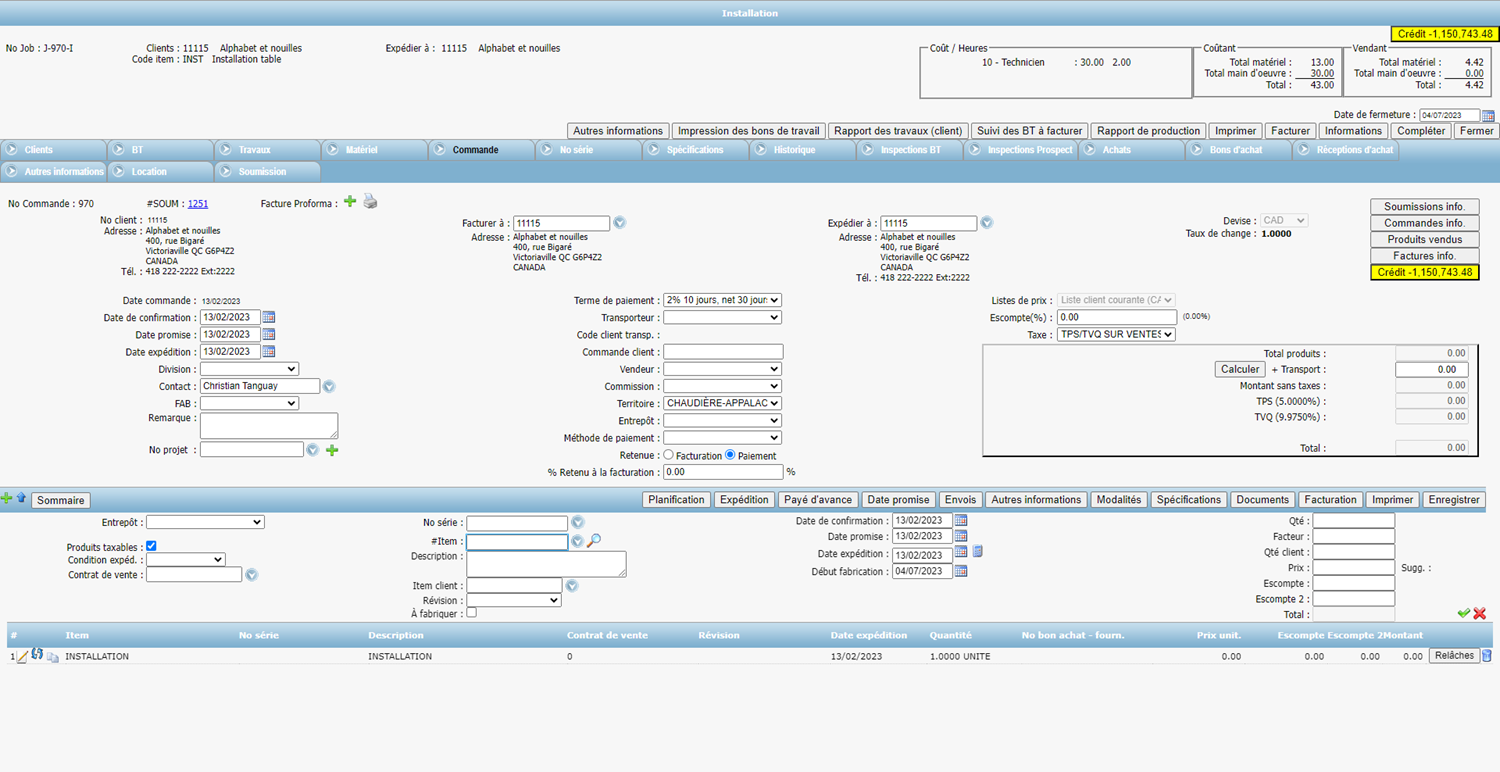Open calendar for header Date promise
The image size is (1500, 772).
[x=268, y=334]
